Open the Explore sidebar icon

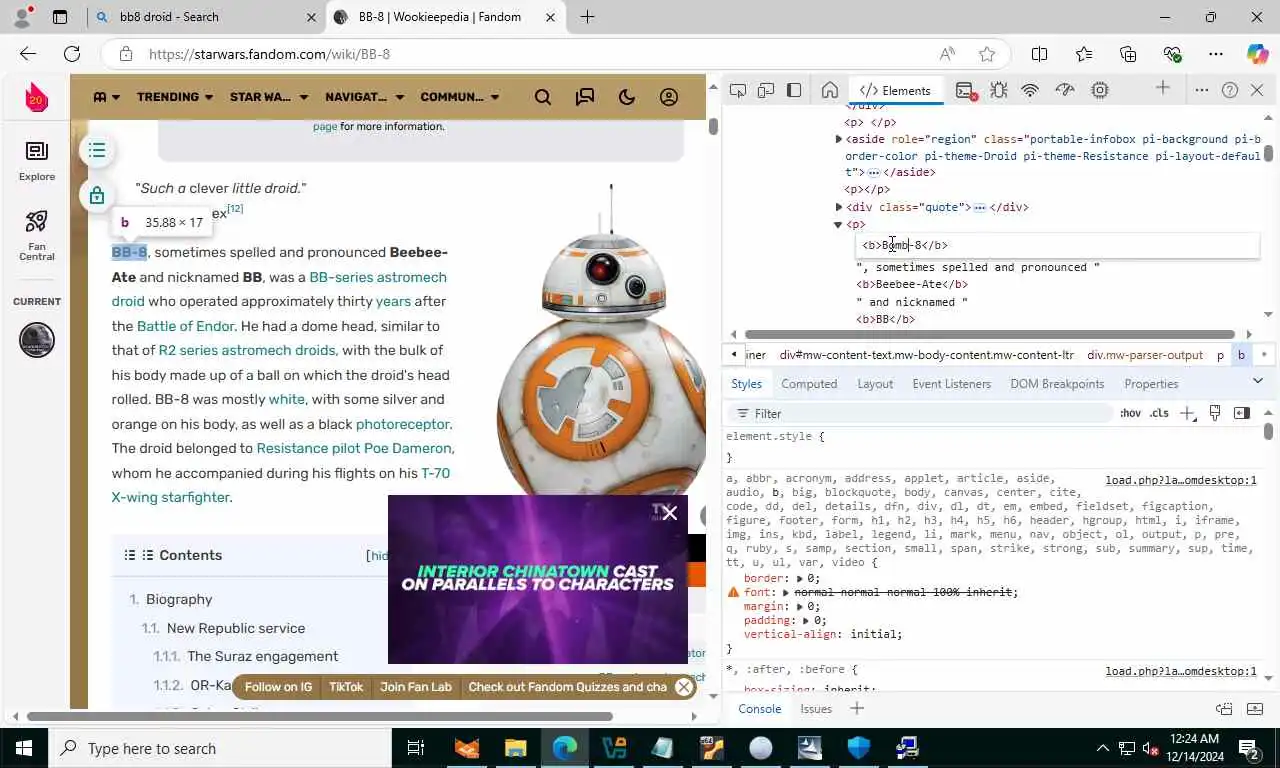37,160
